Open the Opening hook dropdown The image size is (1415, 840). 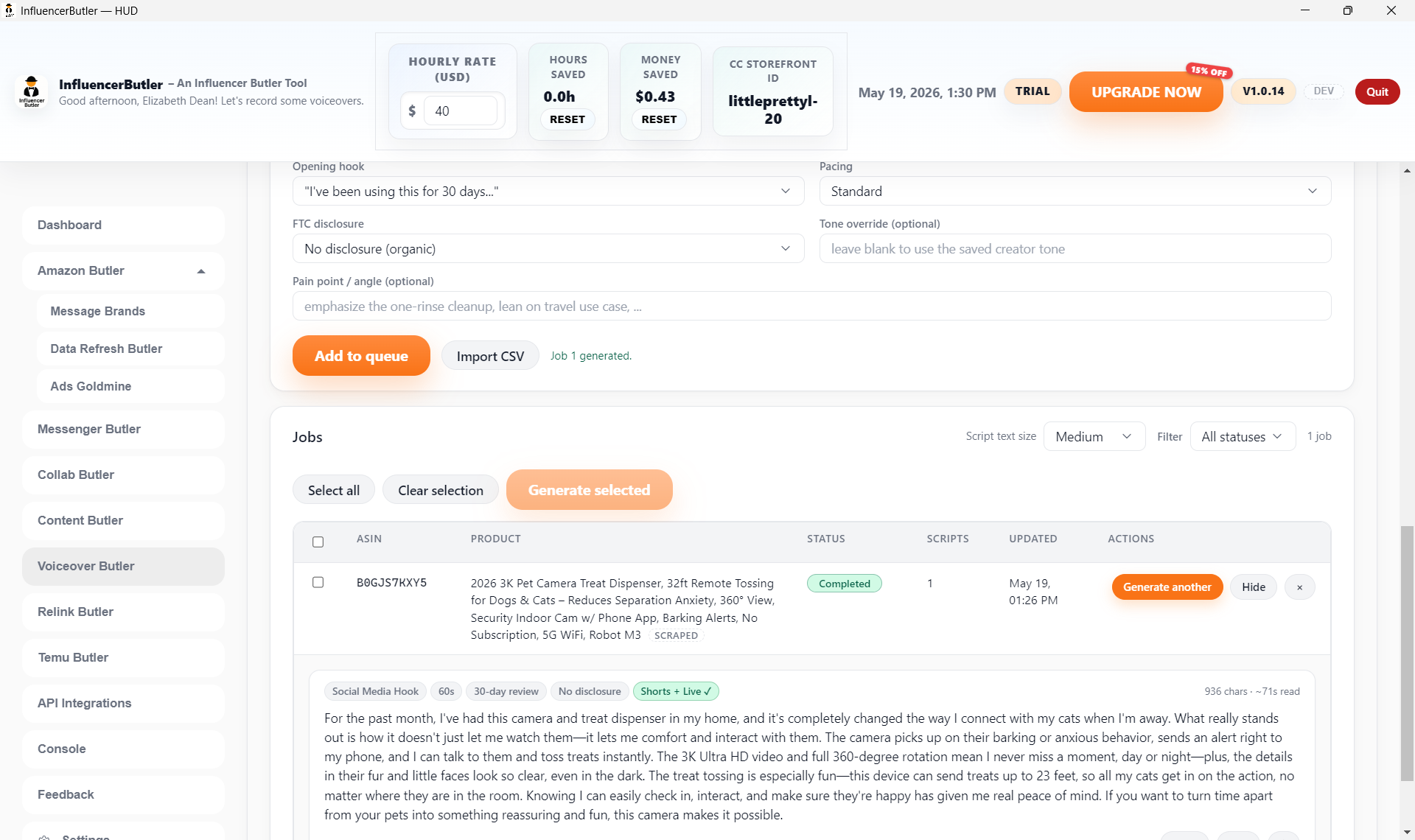[548, 192]
